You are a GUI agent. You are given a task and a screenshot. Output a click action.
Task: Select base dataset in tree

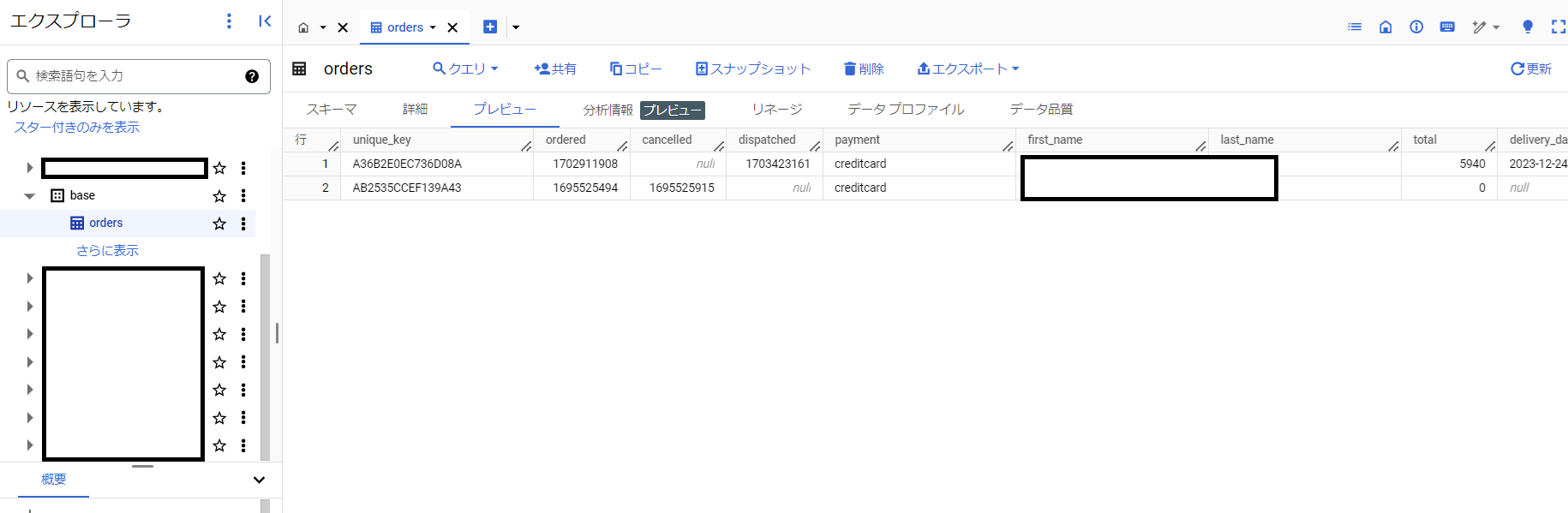(82, 196)
